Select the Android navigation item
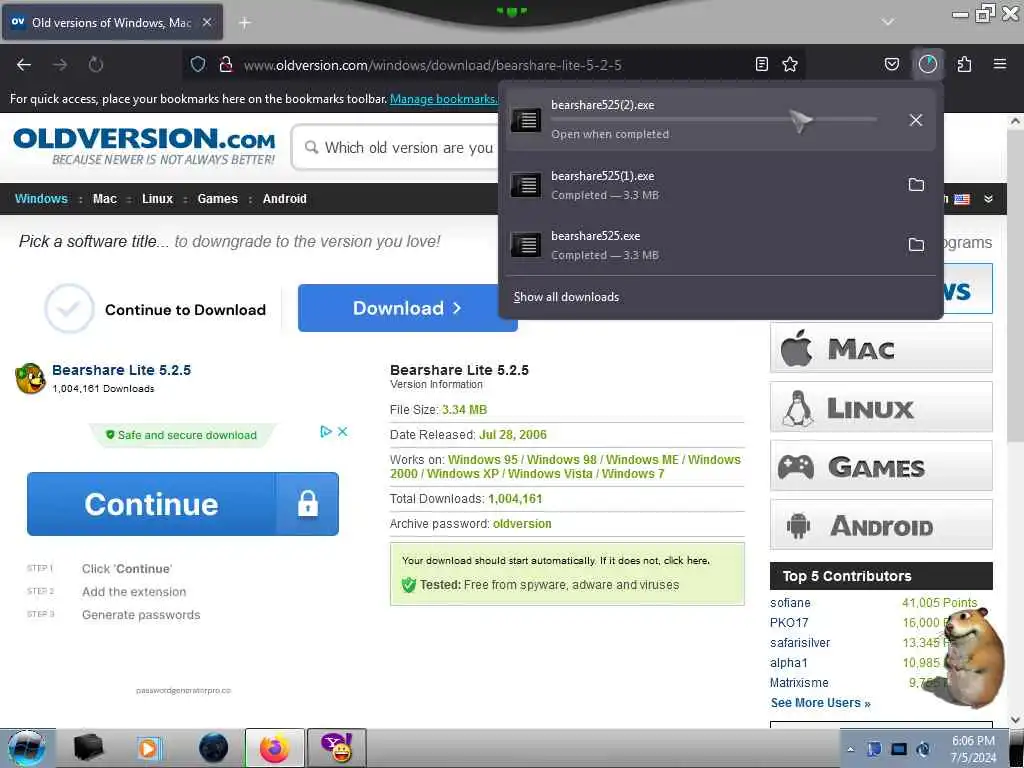This screenshot has width=1024, height=768. pos(285,199)
